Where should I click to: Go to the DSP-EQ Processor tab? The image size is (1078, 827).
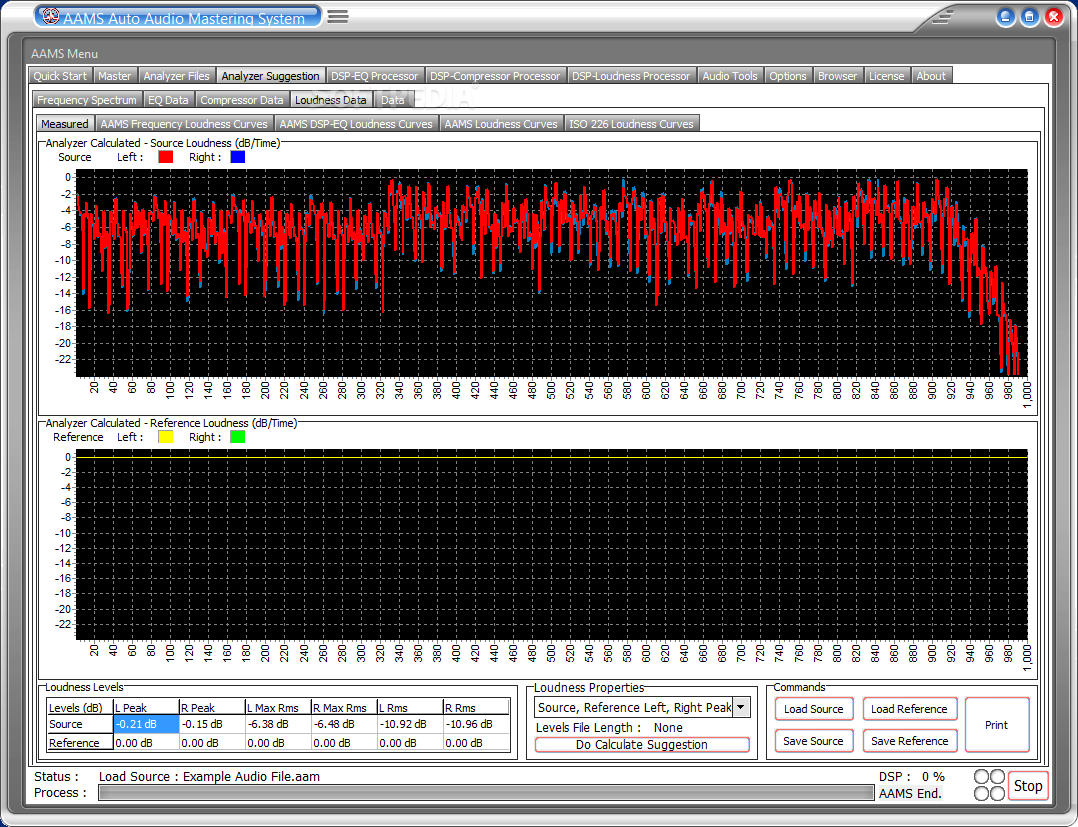pyautogui.click(x=374, y=76)
